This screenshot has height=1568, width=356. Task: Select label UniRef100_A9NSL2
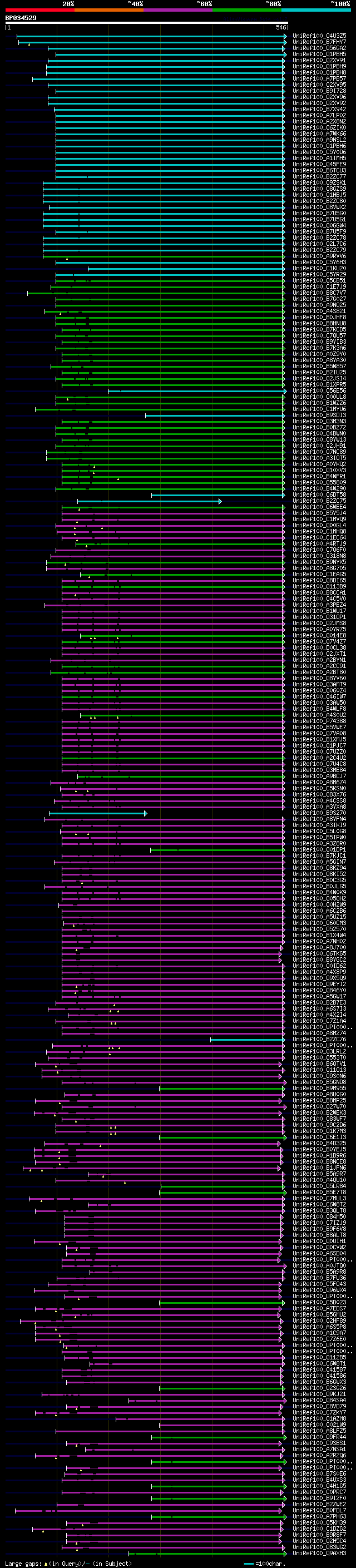[x=319, y=140]
